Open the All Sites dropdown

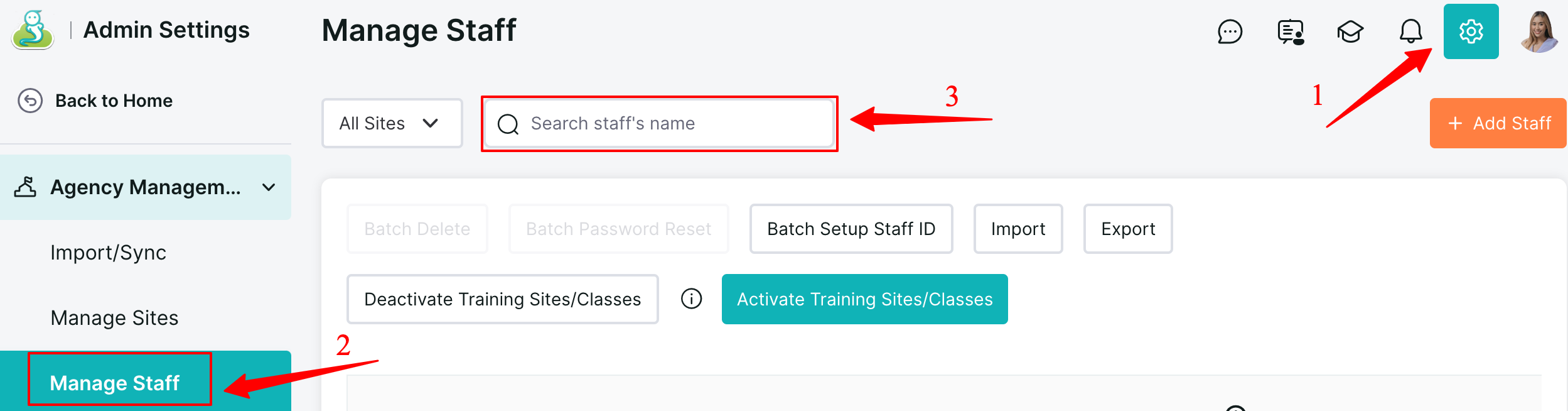tap(392, 123)
